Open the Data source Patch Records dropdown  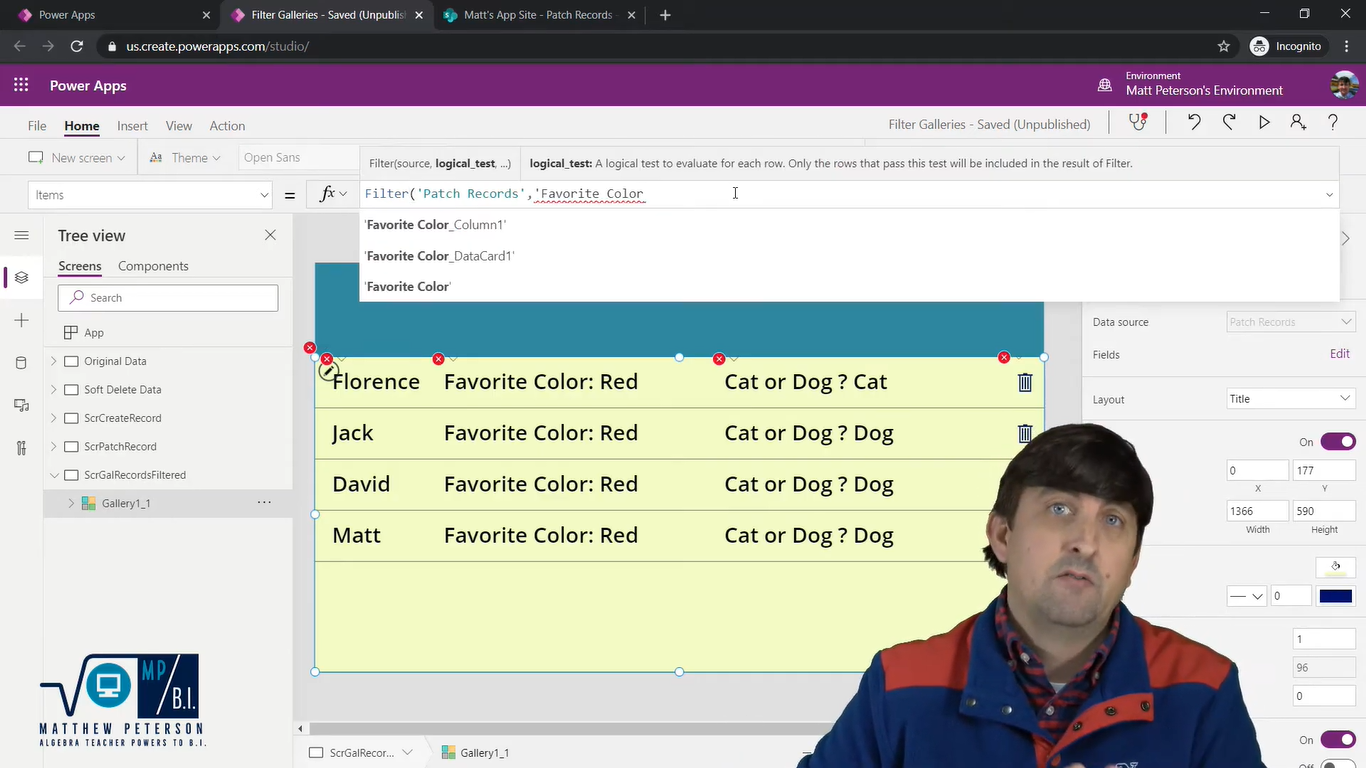tap(1290, 322)
